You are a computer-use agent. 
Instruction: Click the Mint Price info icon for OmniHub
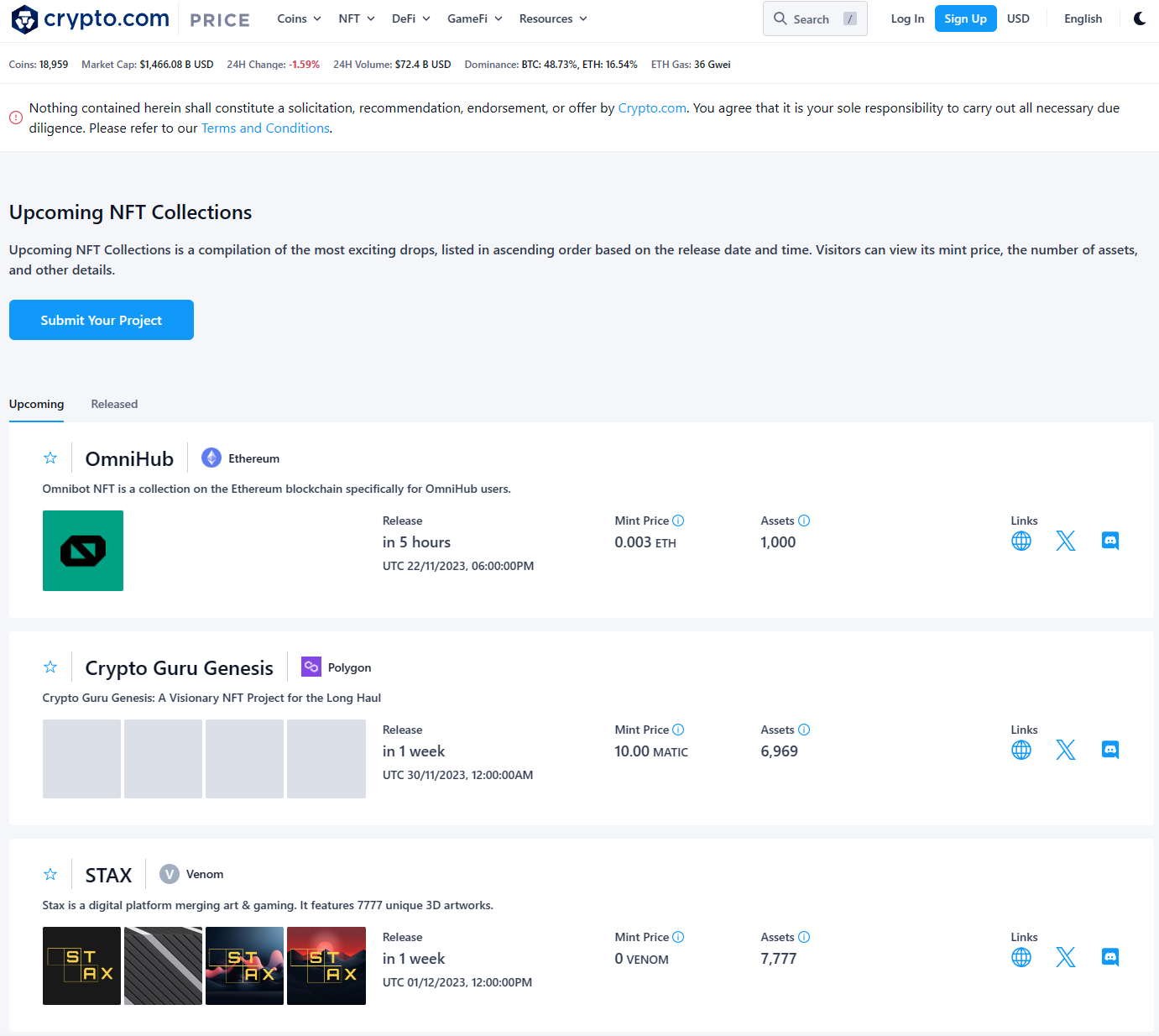click(678, 521)
